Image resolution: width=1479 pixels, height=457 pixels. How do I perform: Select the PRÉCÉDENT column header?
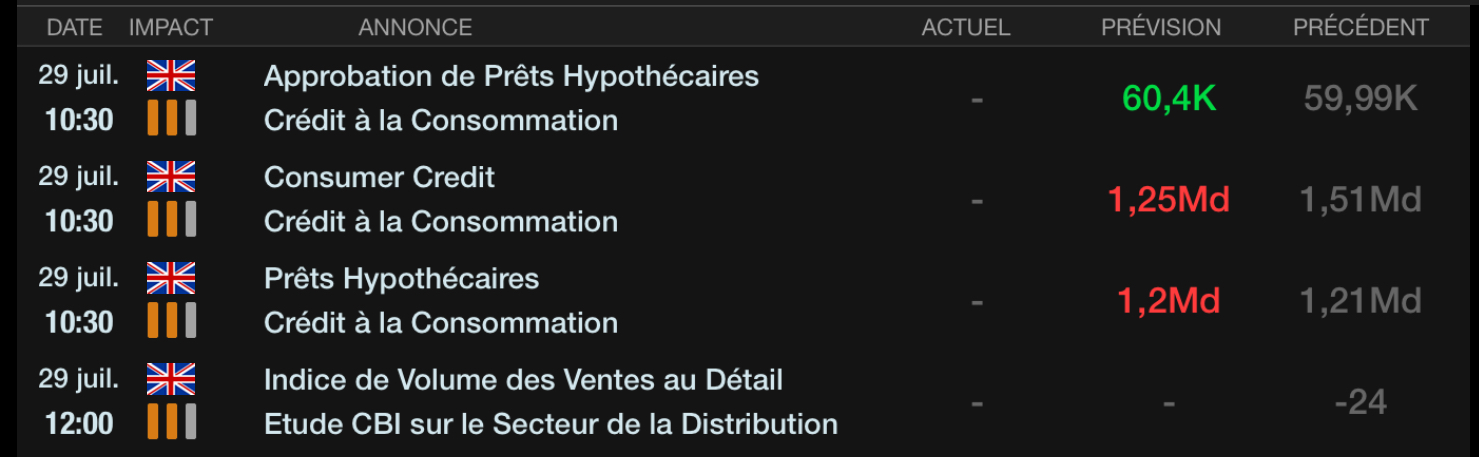[1361, 28]
